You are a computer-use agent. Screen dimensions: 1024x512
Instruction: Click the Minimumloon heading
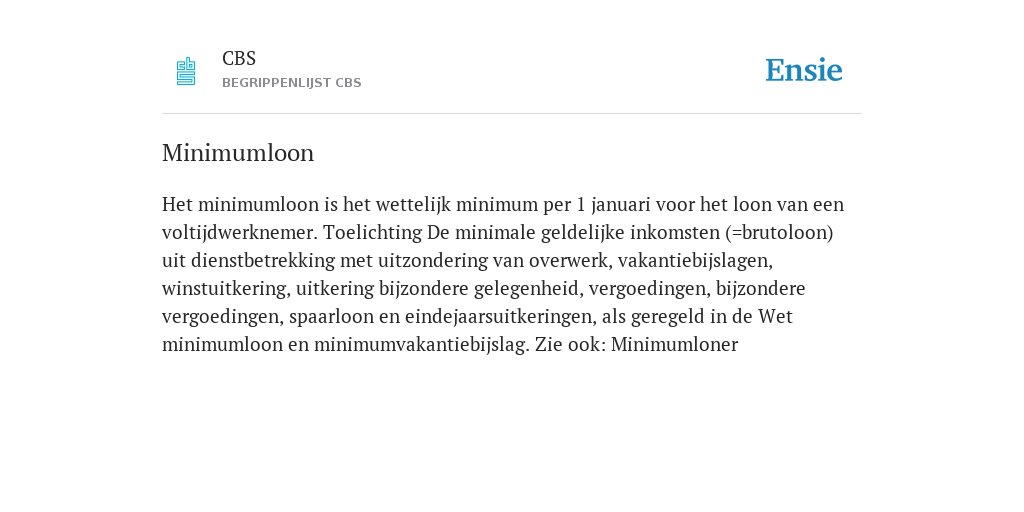[x=238, y=153]
